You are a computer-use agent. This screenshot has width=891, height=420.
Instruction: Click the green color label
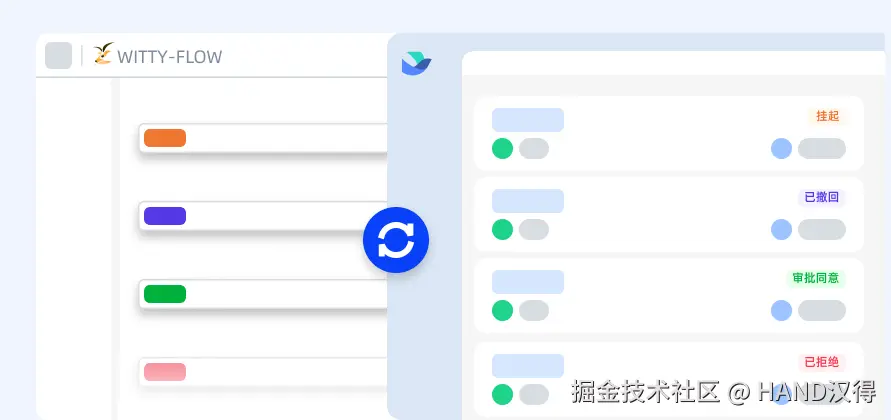tap(165, 294)
